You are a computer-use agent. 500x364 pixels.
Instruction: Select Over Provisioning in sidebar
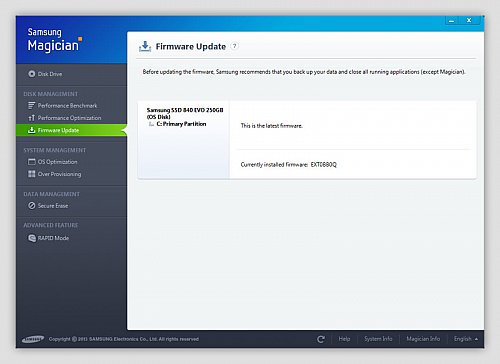coord(59,174)
